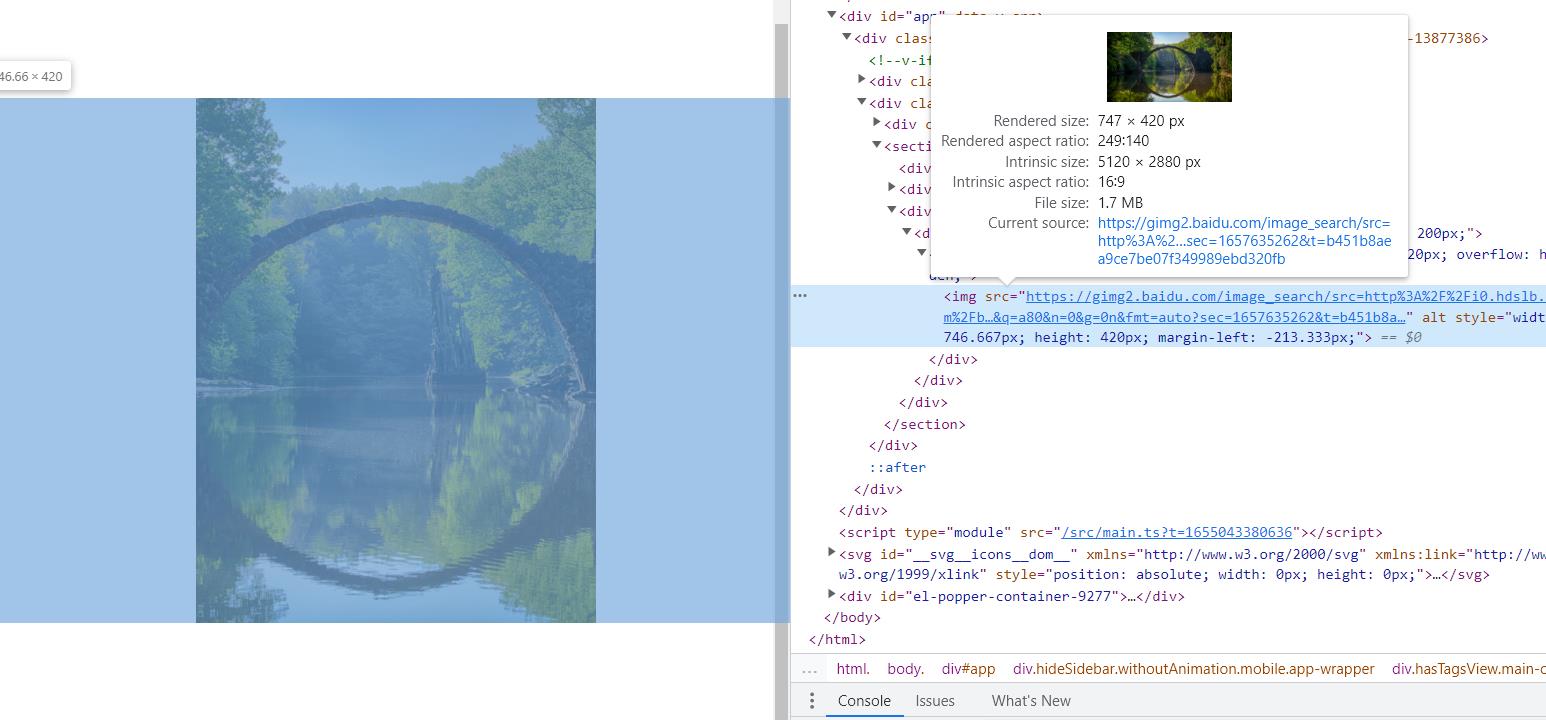
Task: Click the == $0 marker on the img row
Action: point(1401,337)
